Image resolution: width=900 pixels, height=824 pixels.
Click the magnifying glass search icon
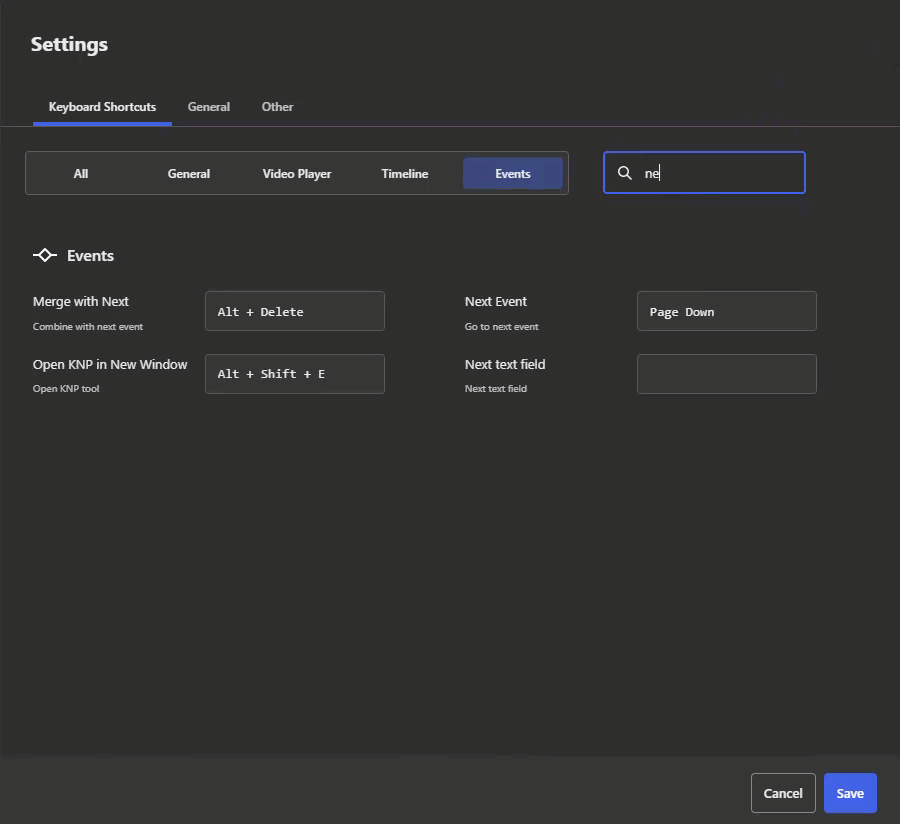pos(625,173)
